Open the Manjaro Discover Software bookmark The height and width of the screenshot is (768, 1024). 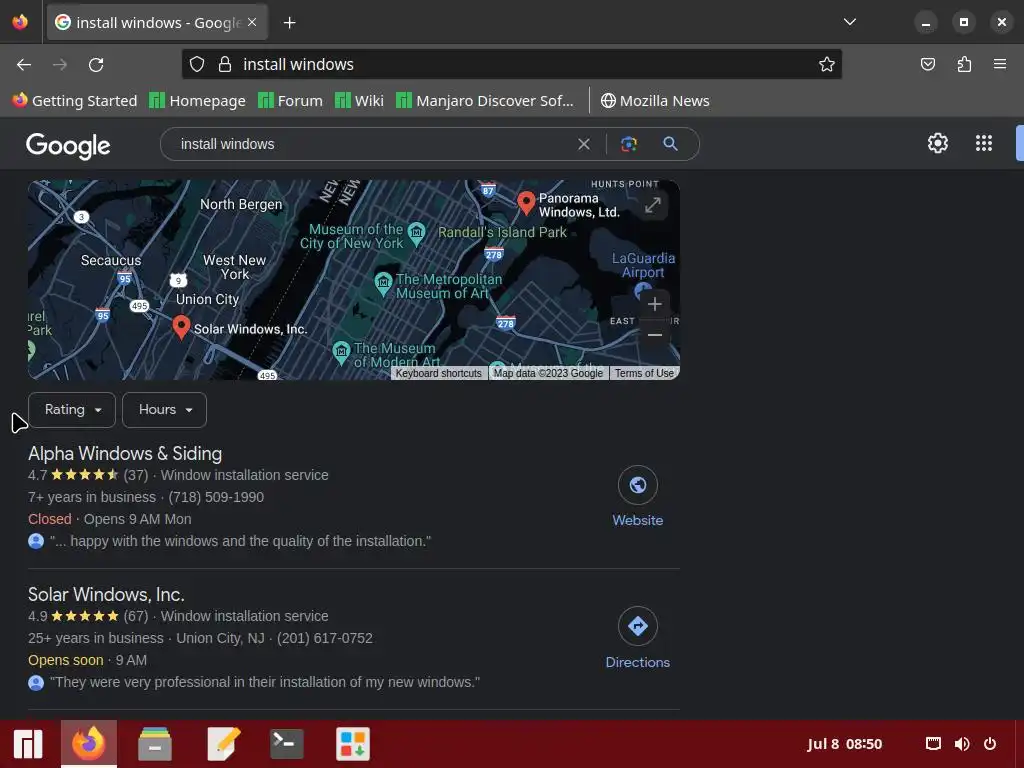[x=485, y=101]
